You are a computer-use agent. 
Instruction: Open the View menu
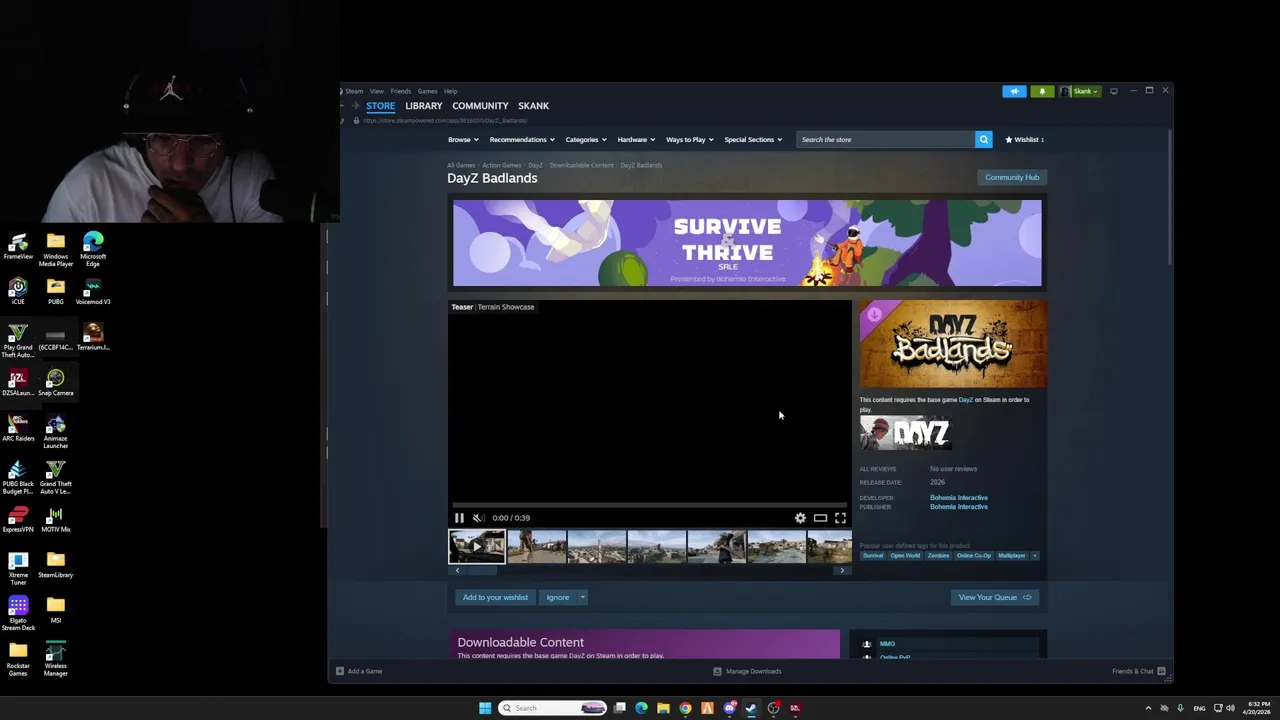[377, 91]
